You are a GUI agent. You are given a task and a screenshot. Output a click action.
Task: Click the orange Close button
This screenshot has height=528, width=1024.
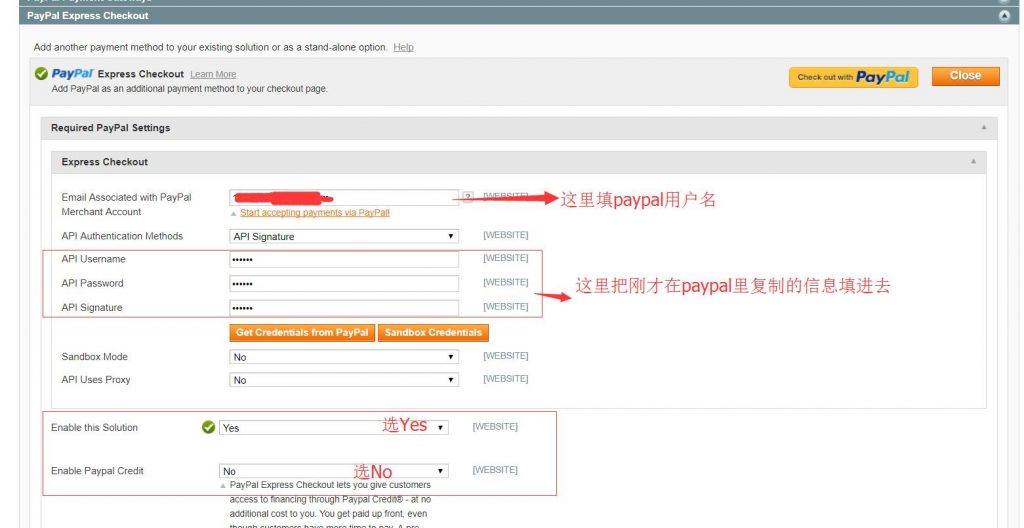[965, 76]
